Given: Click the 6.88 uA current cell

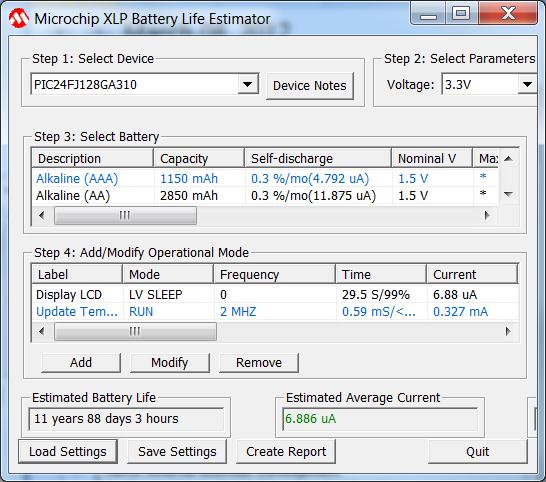Looking at the screenshot, I should (455, 295).
